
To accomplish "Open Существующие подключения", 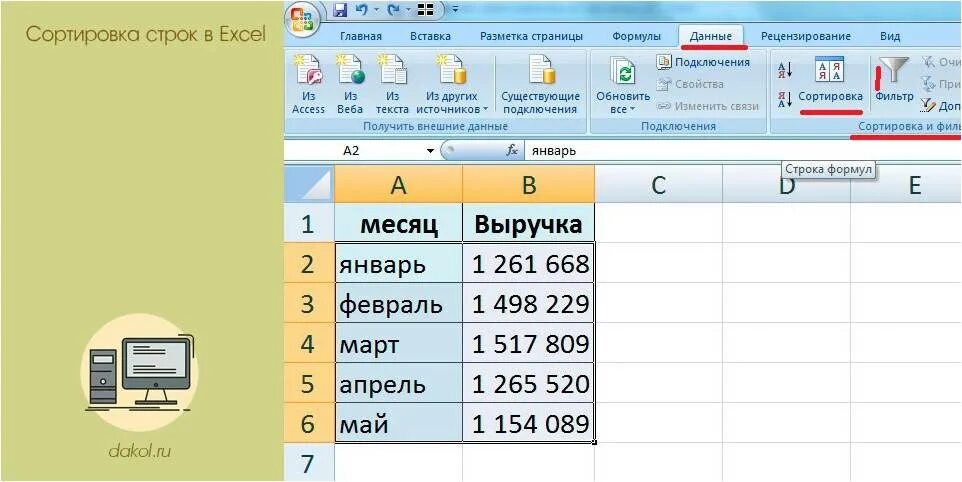I will coord(540,85).
